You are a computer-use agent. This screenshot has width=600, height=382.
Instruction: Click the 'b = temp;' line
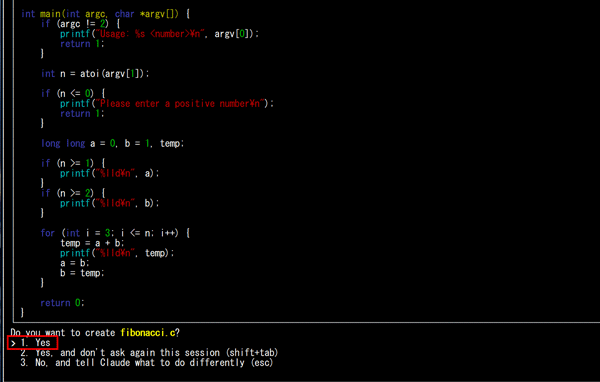[82, 273]
